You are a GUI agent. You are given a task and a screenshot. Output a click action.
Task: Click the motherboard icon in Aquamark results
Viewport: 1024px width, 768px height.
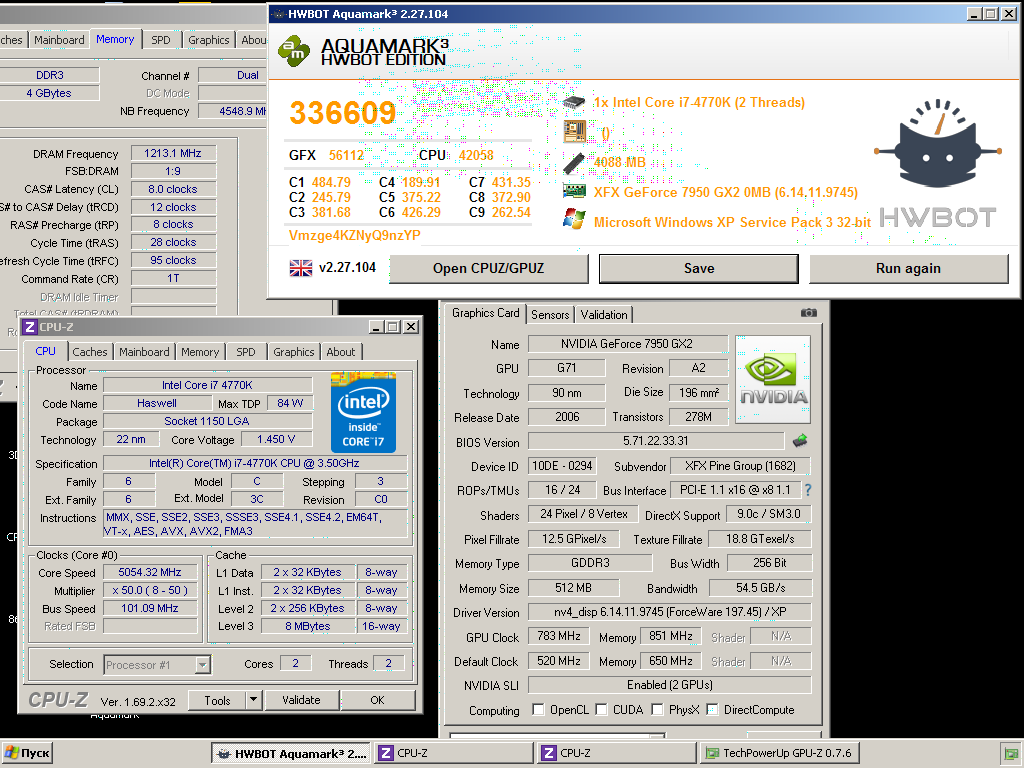point(575,132)
